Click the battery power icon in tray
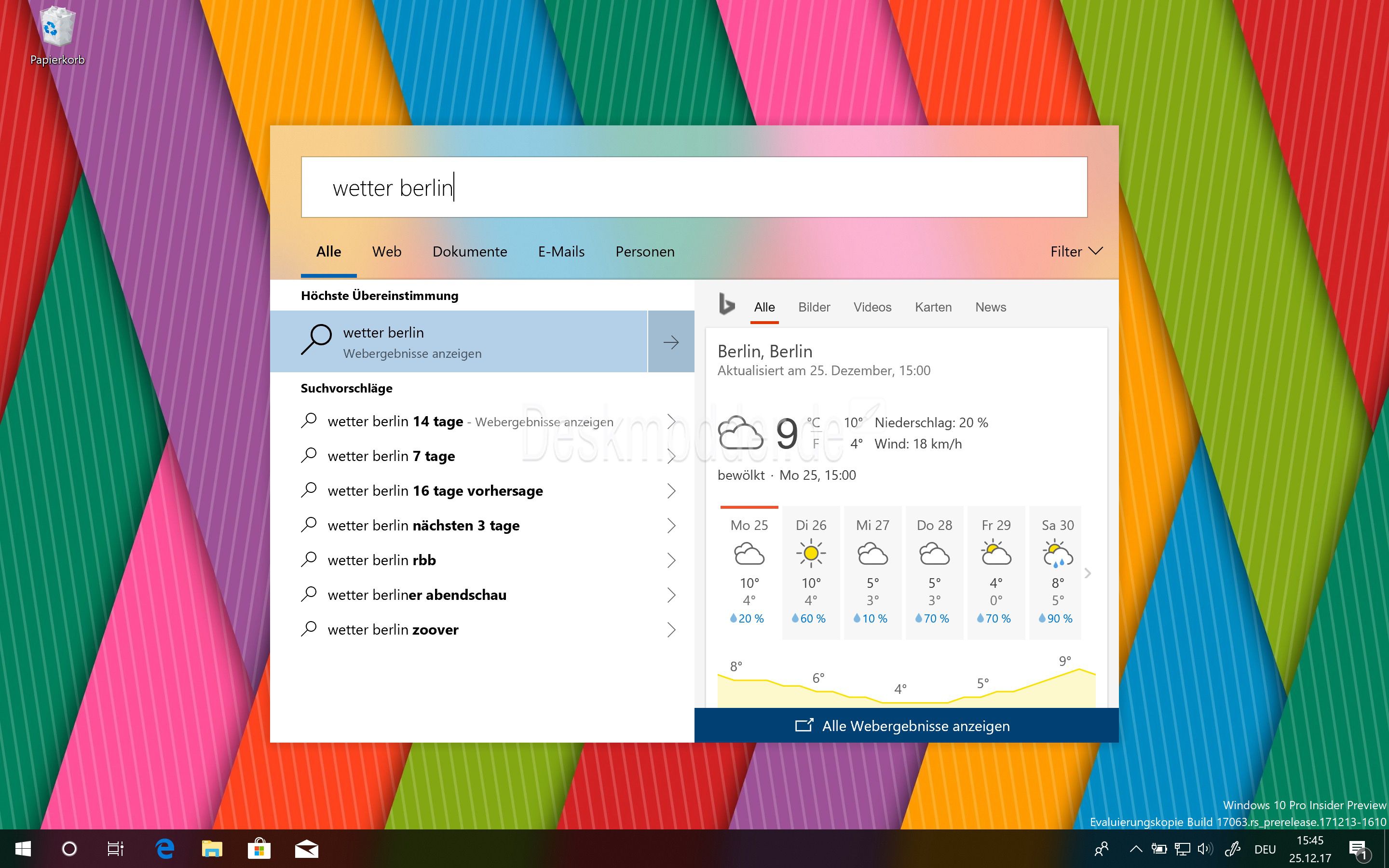 pyautogui.click(x=1159, y=849)
